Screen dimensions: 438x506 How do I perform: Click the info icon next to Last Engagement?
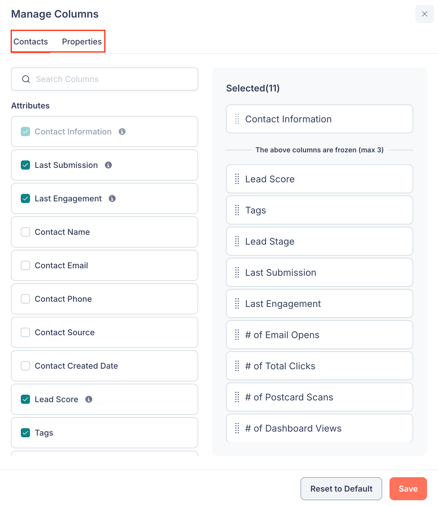[x=112, y=199]
